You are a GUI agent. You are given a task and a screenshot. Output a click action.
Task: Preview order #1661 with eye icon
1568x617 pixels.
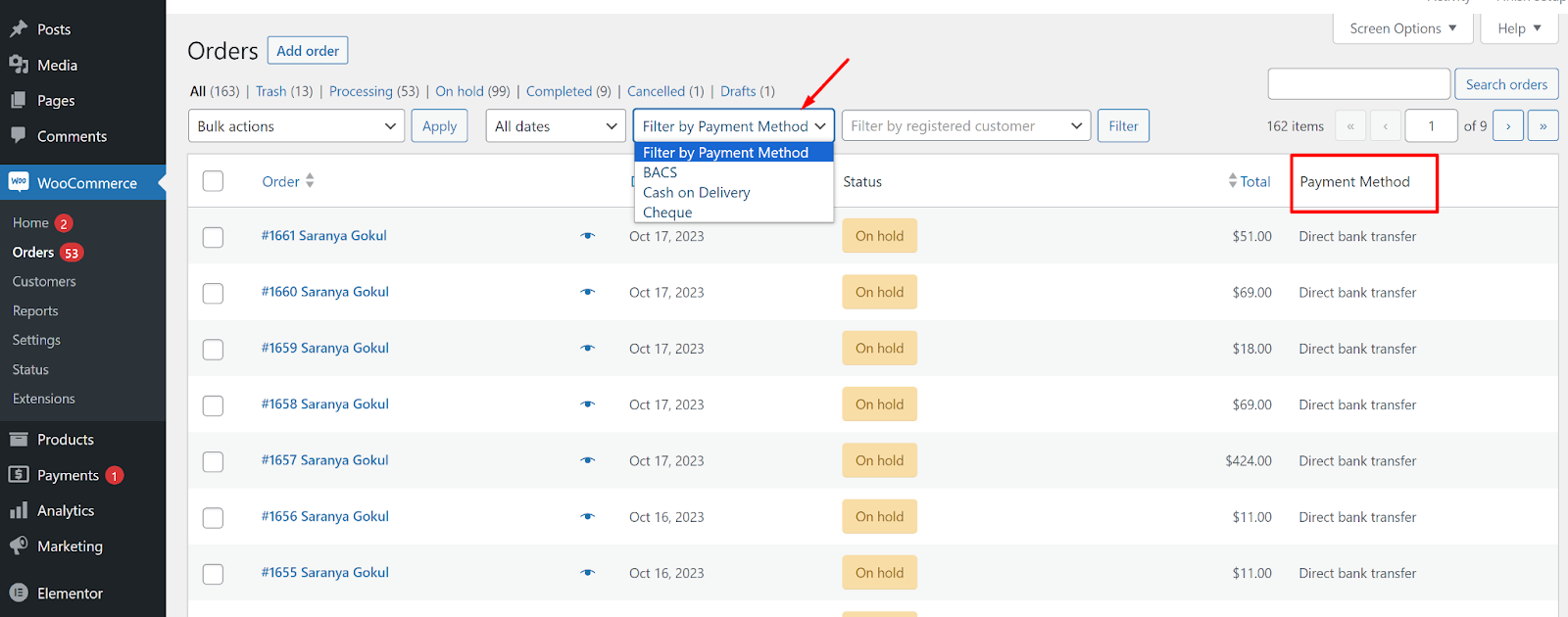pos(588,236)
